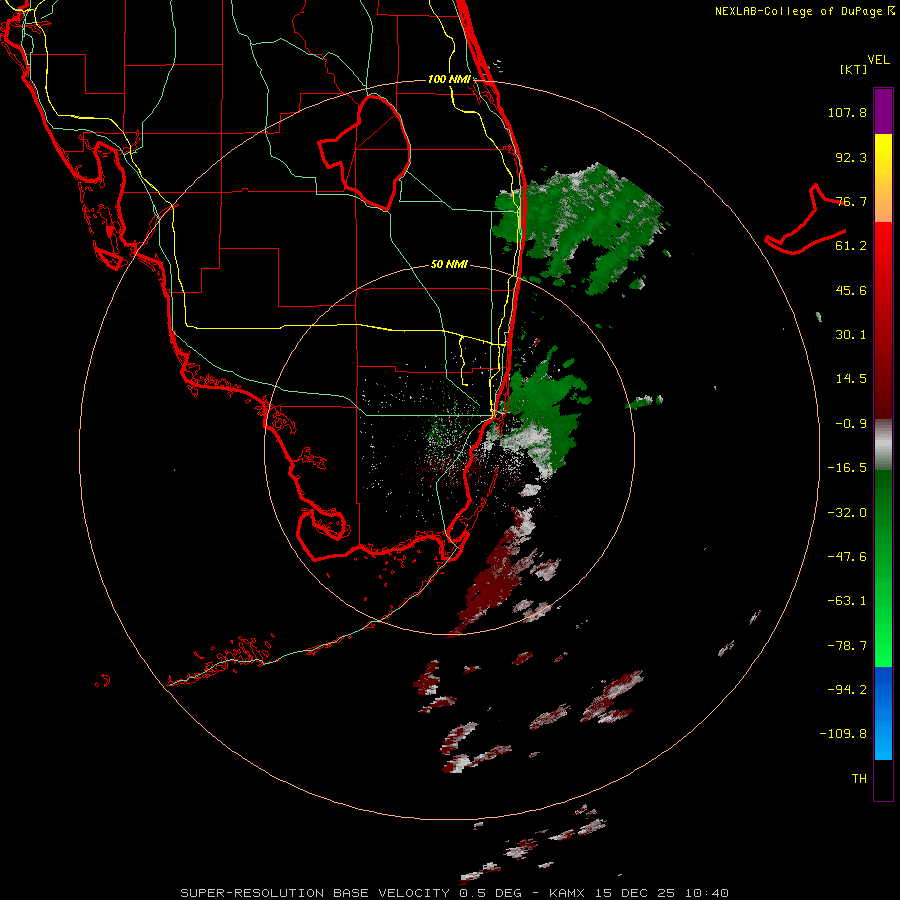The image size is (900, 900).
Task: Click the -109.8 value on the velocity scale
Action: click(844, 734)
